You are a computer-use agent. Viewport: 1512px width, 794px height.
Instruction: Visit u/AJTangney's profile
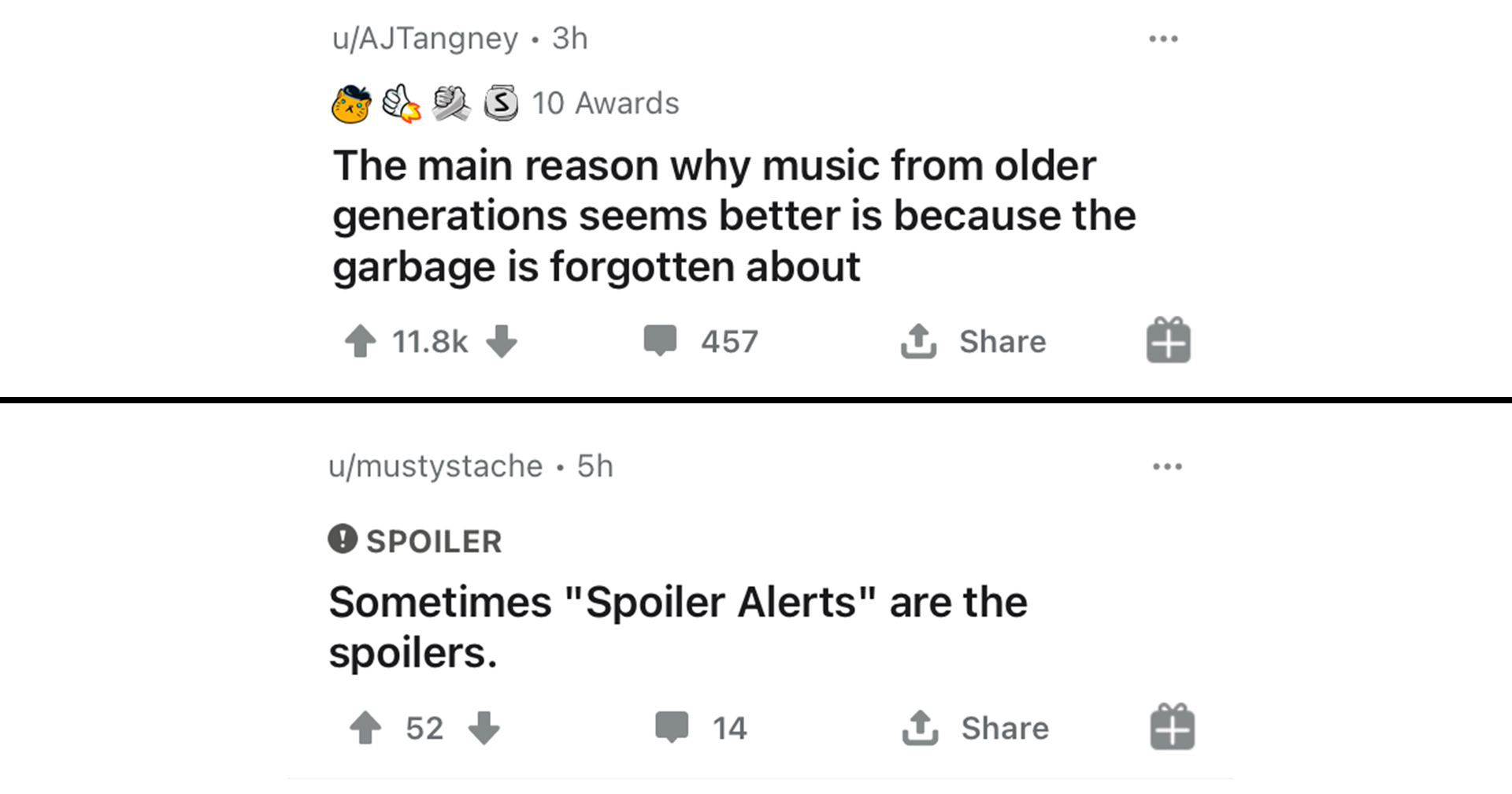[425, 39]
